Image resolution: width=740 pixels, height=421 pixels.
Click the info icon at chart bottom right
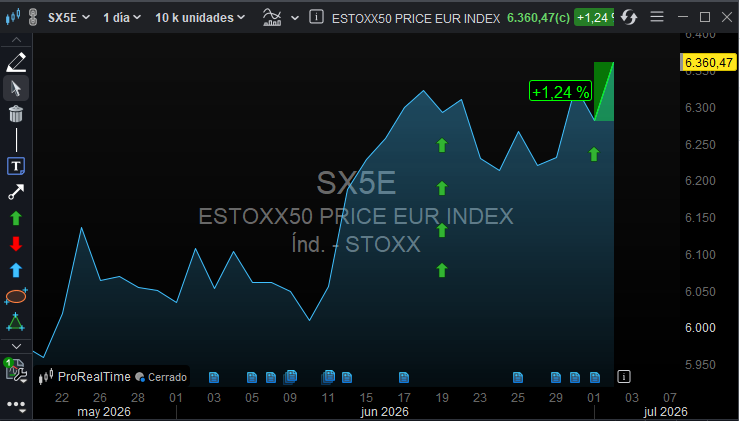(623, 376)
